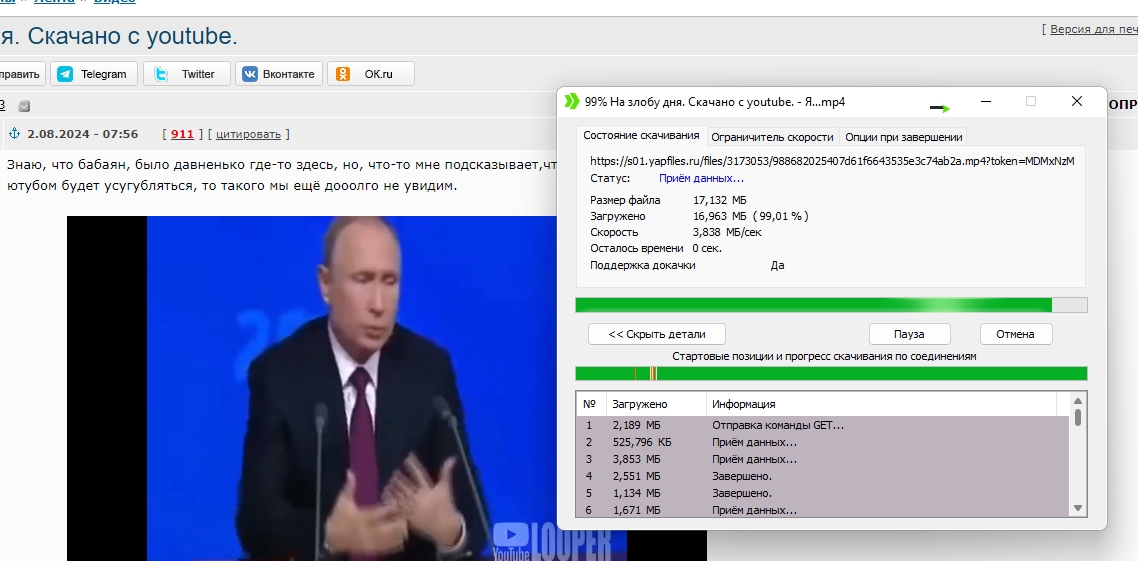This screenshot has width=1138, height=561.
Task: Click the цитировать link
Action: (x=248, y=134)
